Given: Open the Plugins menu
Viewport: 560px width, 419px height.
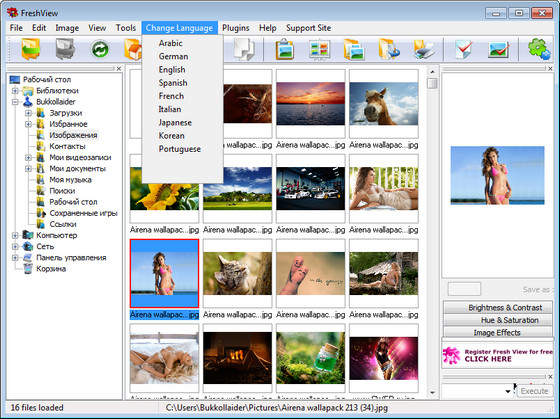Looking at the screenshot, I should click(236, 28).
